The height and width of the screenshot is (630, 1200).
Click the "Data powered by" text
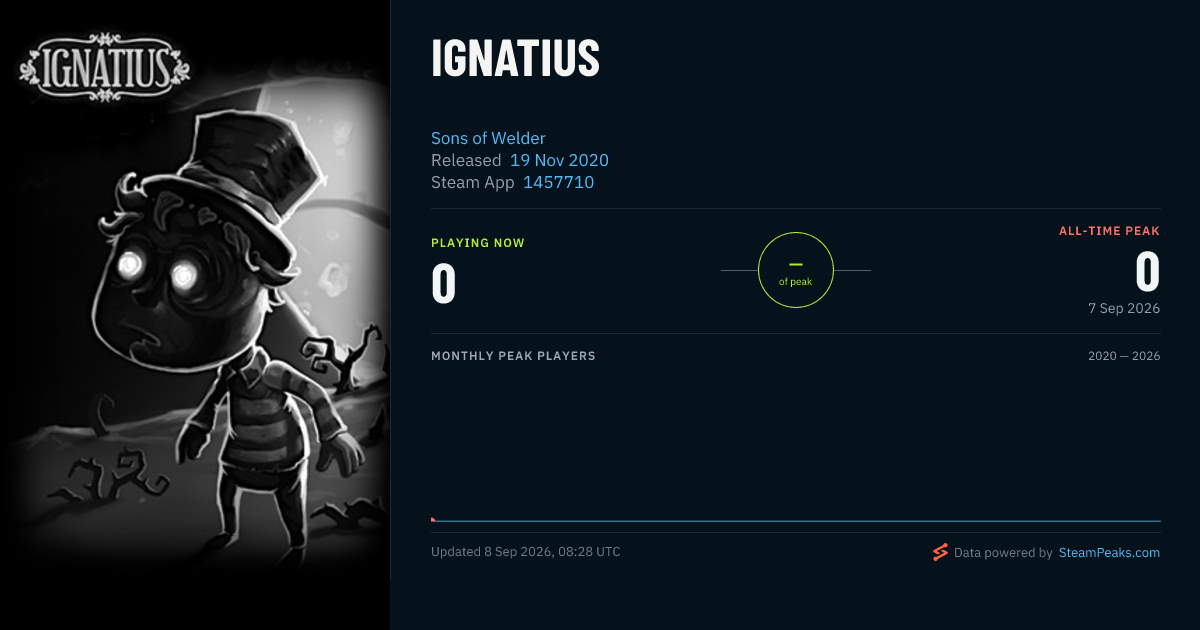pyautogui.click(x=1003, y=552)
